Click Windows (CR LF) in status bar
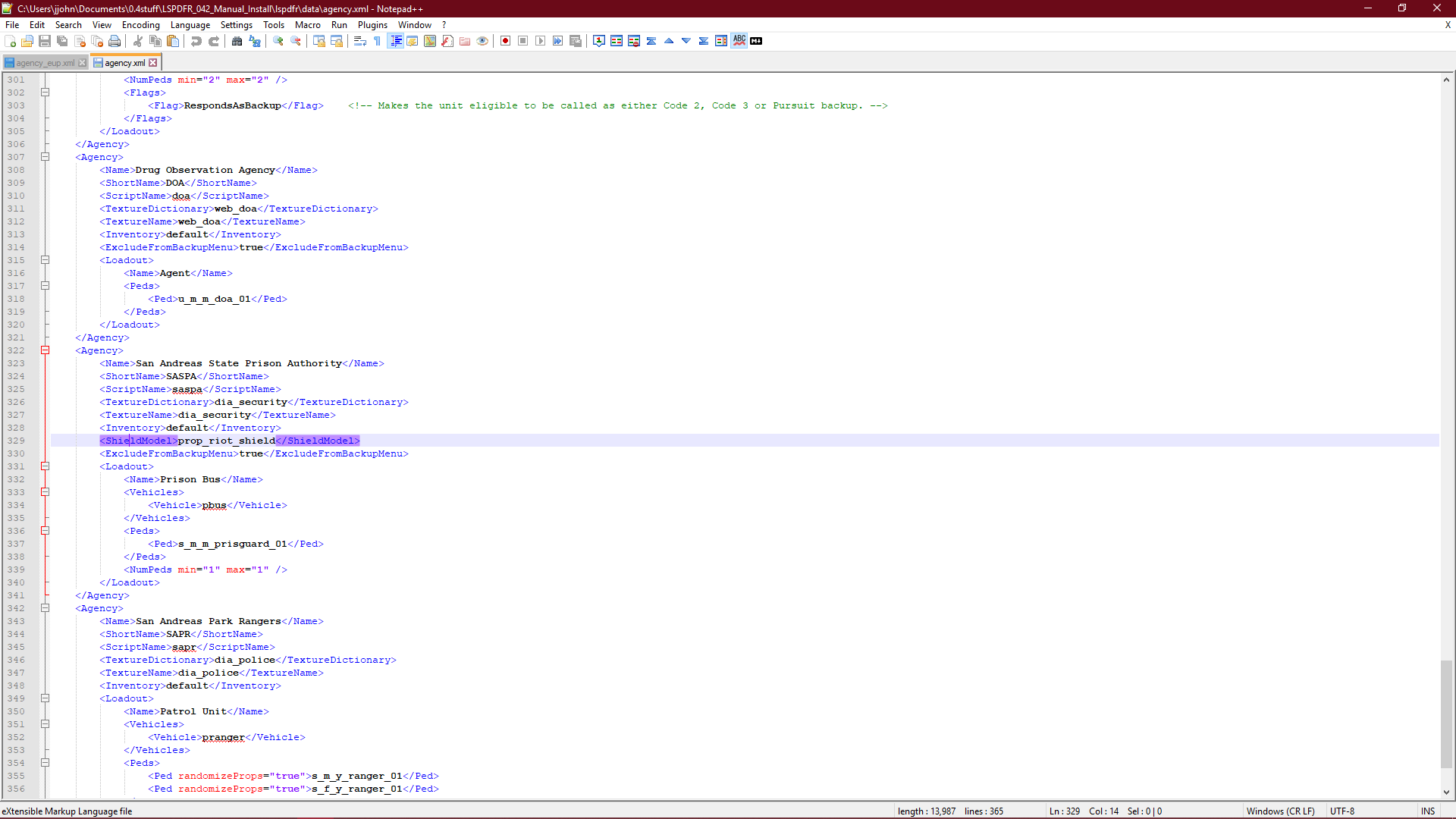Image resolution: width=1456 pixels, height=819 pixels. 1280,811
